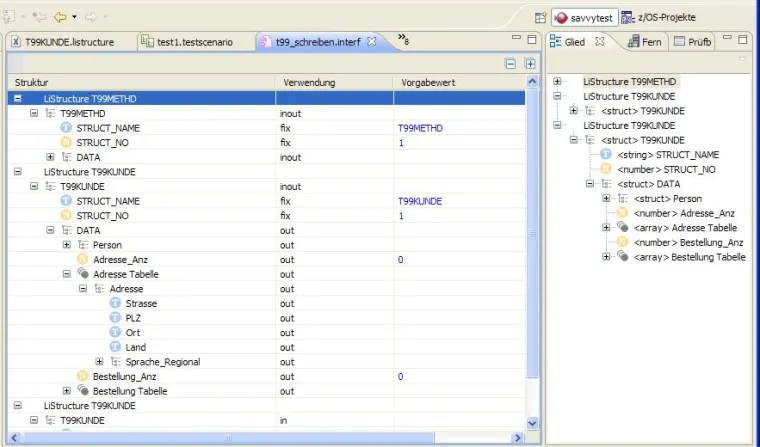Click the Gruppe icon beside Adresse Tabelle in editor
This screenshot has width=760, height=447.
coord(83,274)
